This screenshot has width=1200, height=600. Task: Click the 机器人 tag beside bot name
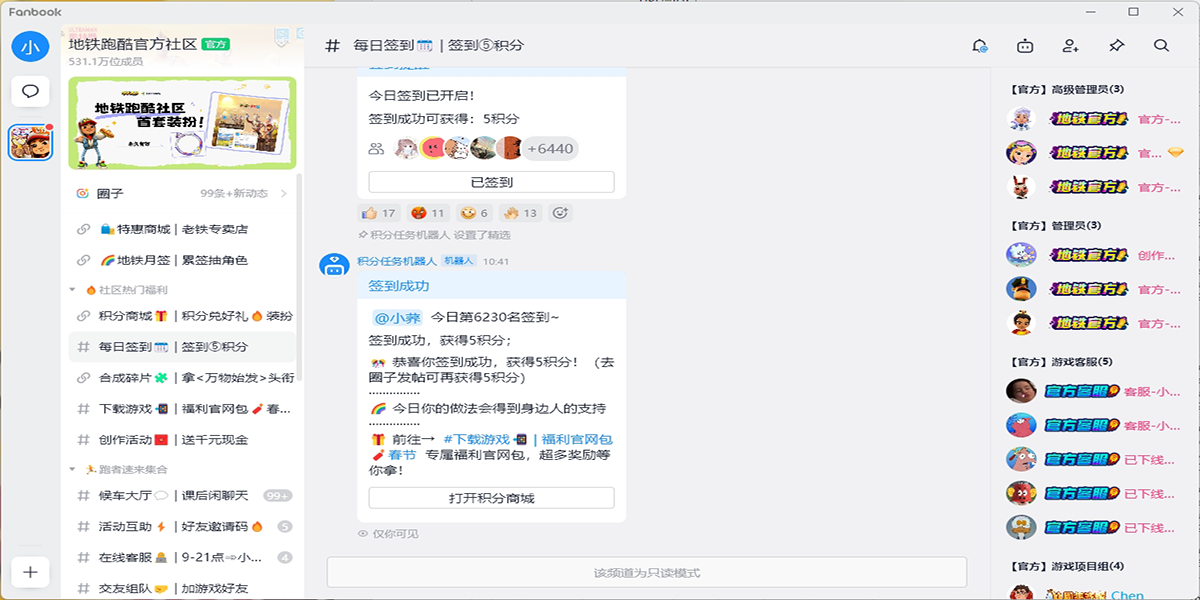[460, 261]
